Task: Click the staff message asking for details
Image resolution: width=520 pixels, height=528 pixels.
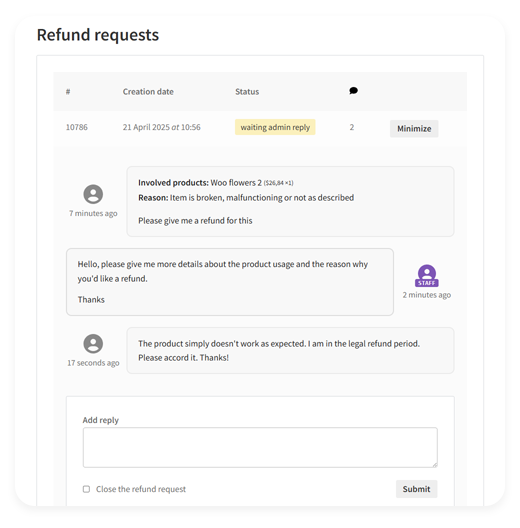Action: point(230,282)
